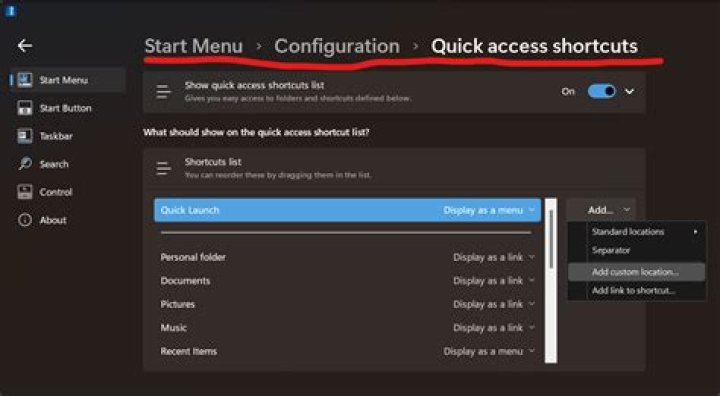The image size is (720, 396).
Task: Click the shortcuts list vertical scrollbar
Action: (551, 280)
